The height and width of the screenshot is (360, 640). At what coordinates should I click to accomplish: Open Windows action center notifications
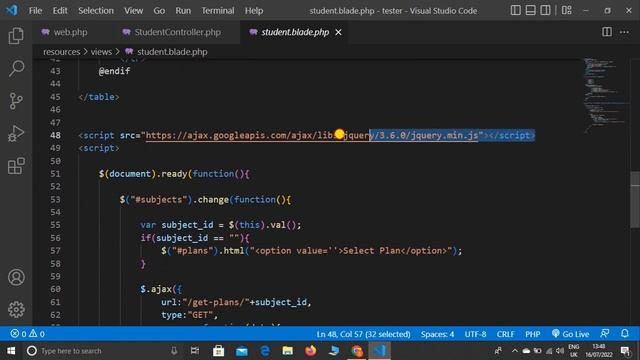click(625, 351)
